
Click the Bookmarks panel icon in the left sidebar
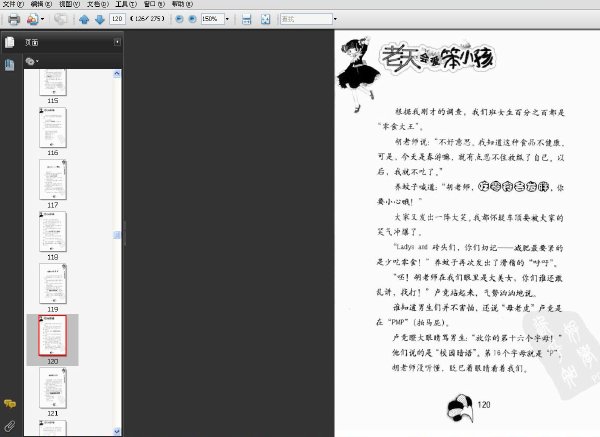[x=10, y=65]
